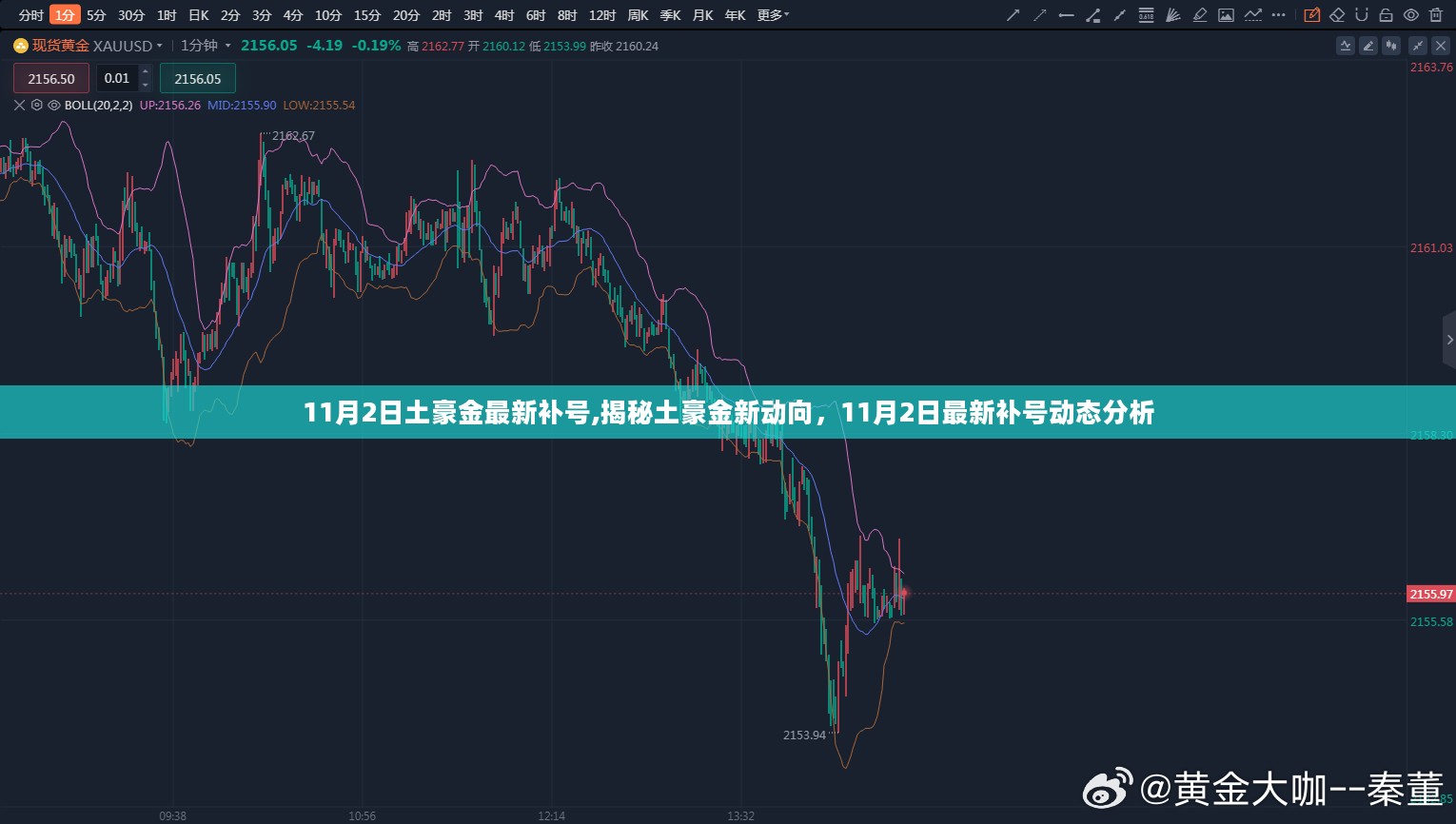Image resolution: width=1456 pixels, height=824 pixels.
Task: Select the 12时 timeframe
Action: 602,15
